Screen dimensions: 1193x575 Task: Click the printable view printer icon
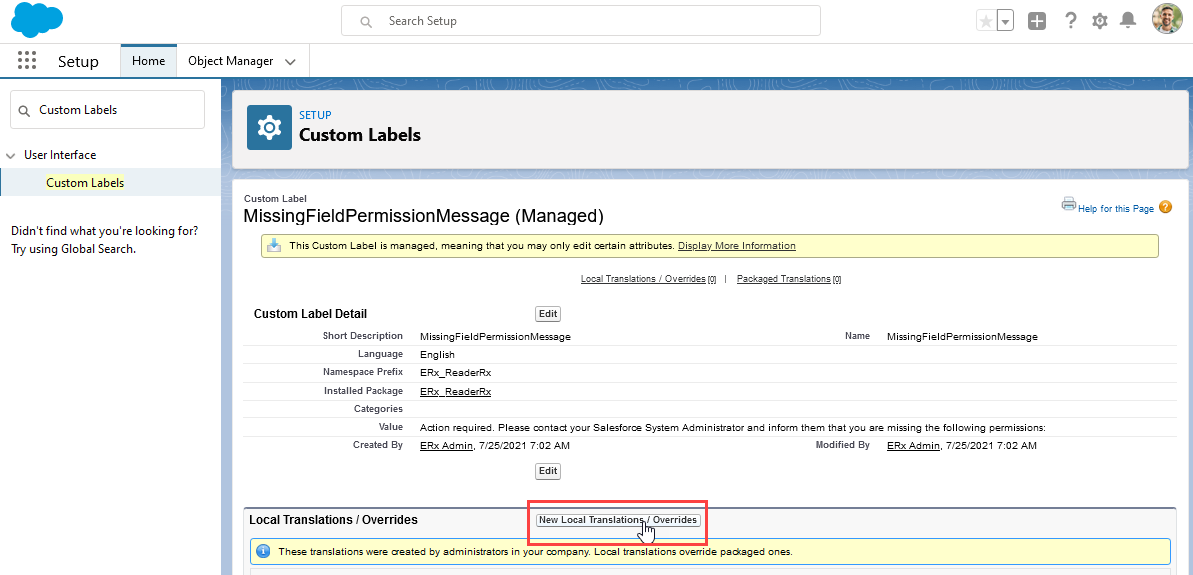tap(1068, 204)
